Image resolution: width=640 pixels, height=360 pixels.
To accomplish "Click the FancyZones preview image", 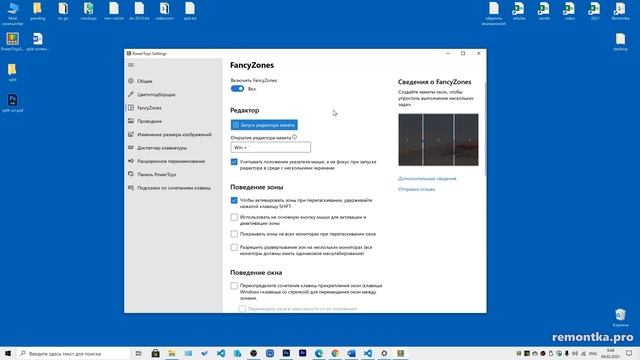I will click(x=438, y=140).
